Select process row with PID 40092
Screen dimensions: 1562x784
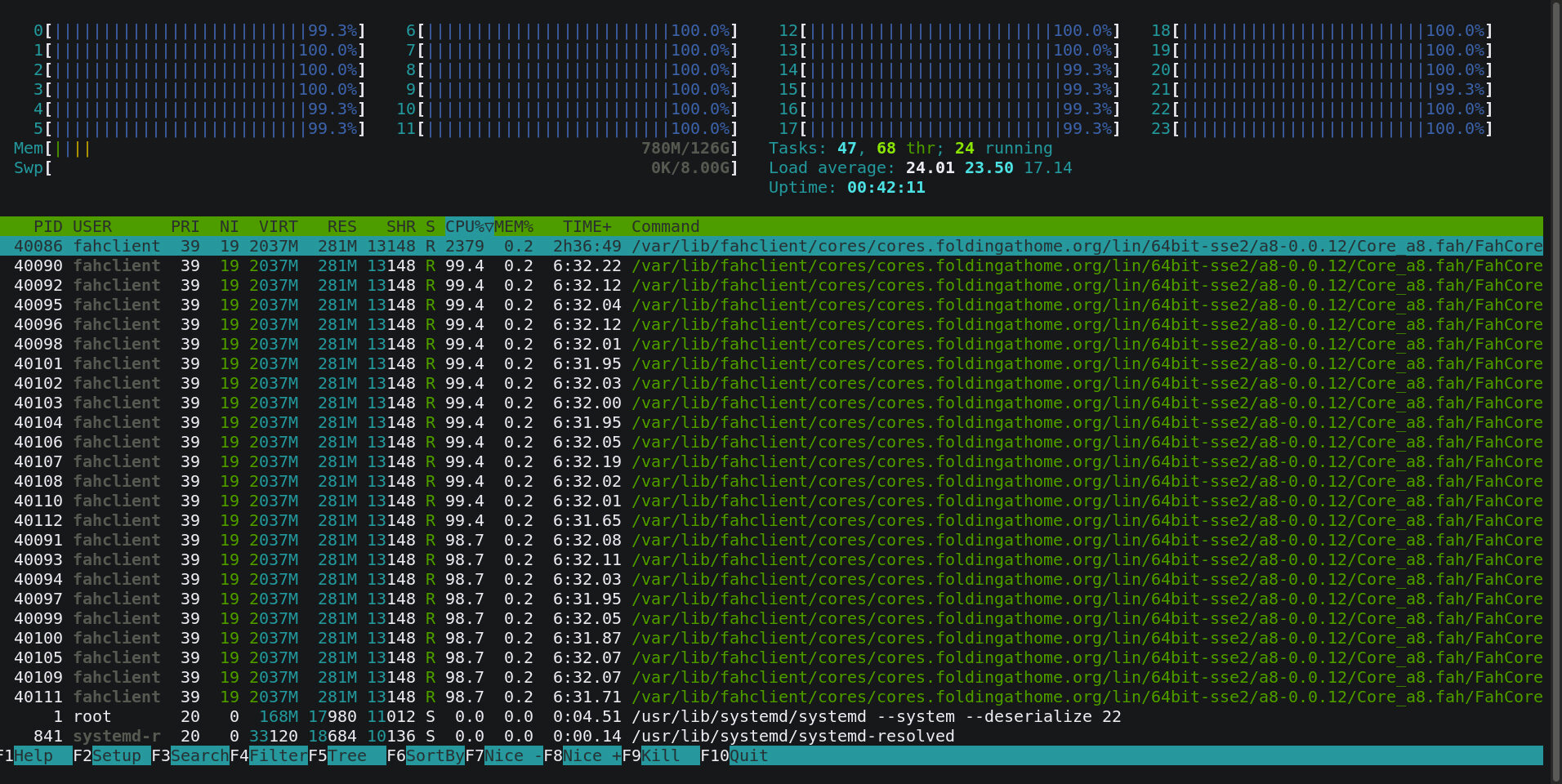click(771, 285)
